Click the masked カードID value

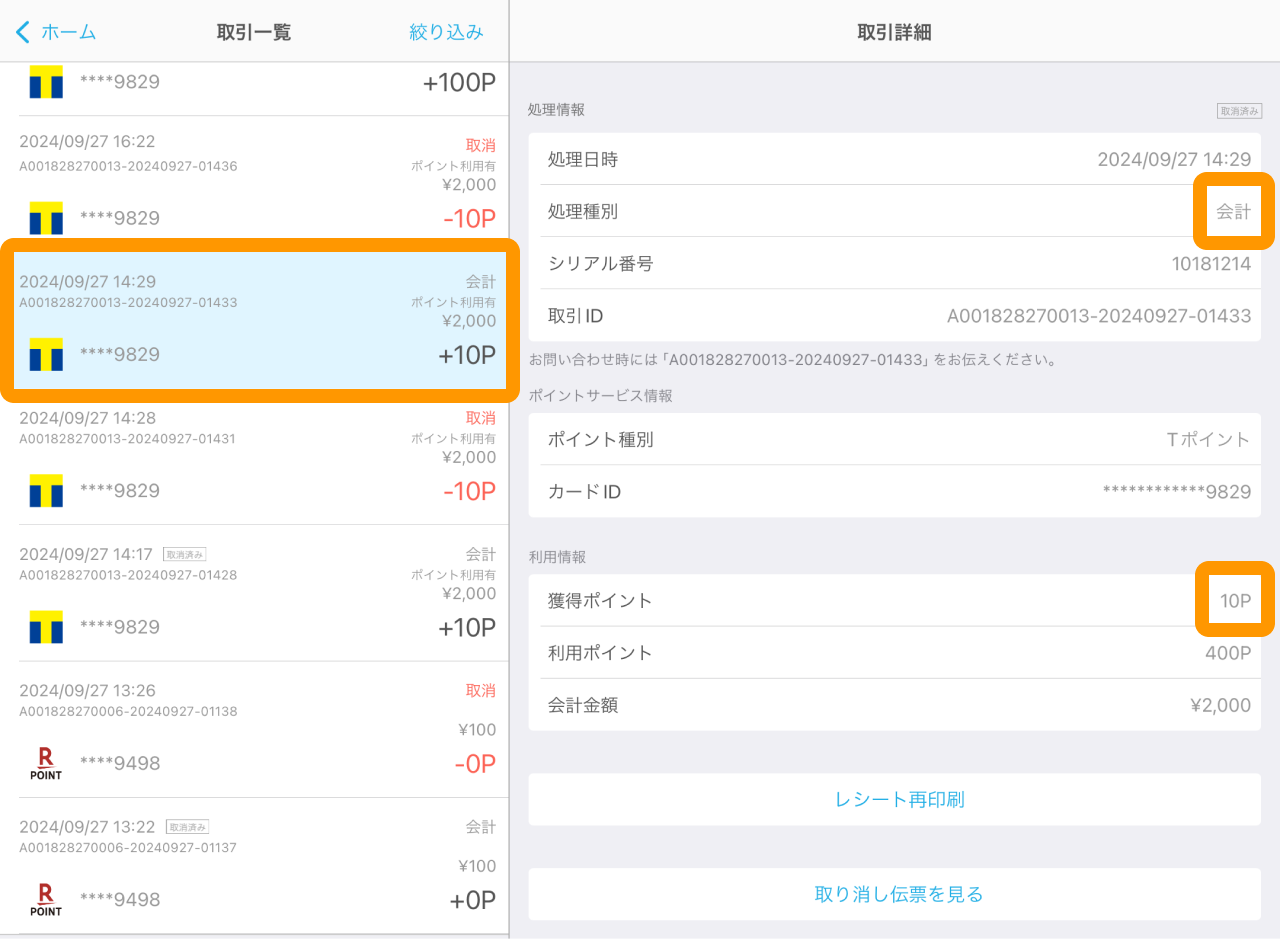coord(1177,492)
